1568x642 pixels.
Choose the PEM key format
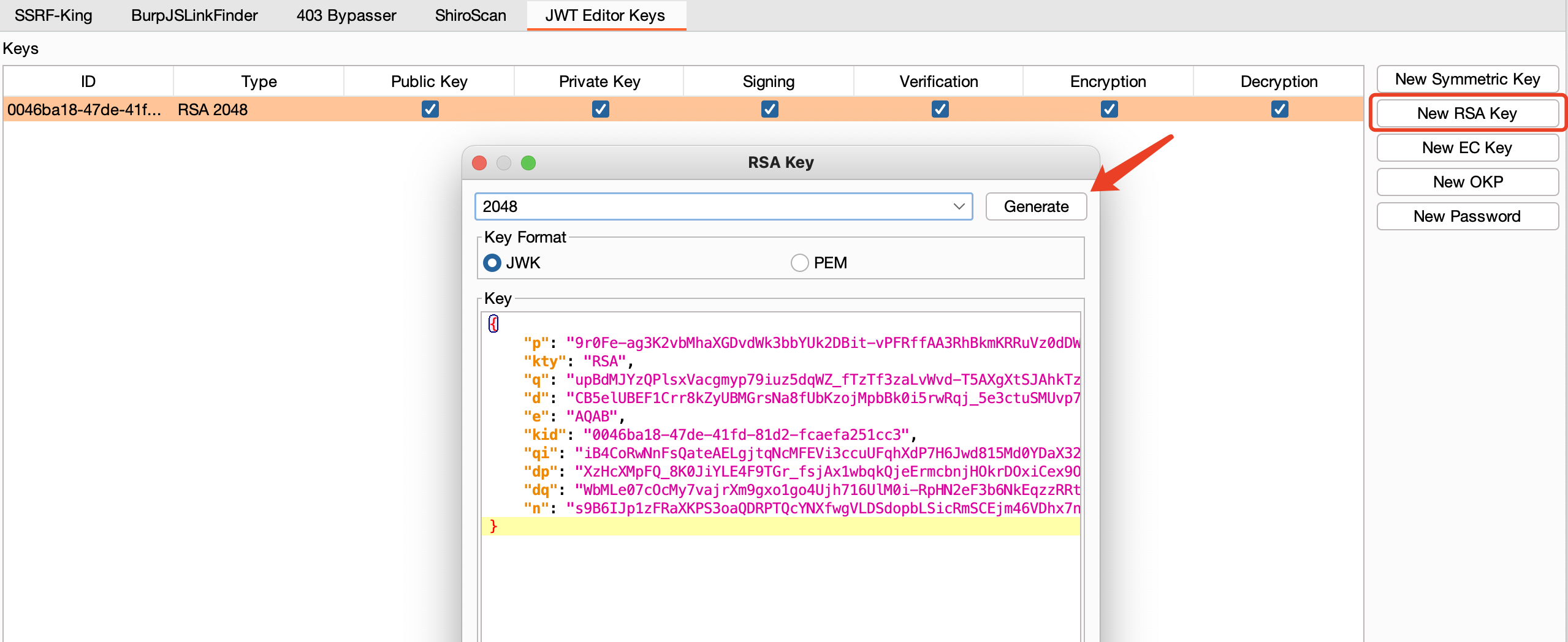tap(819, 263)
